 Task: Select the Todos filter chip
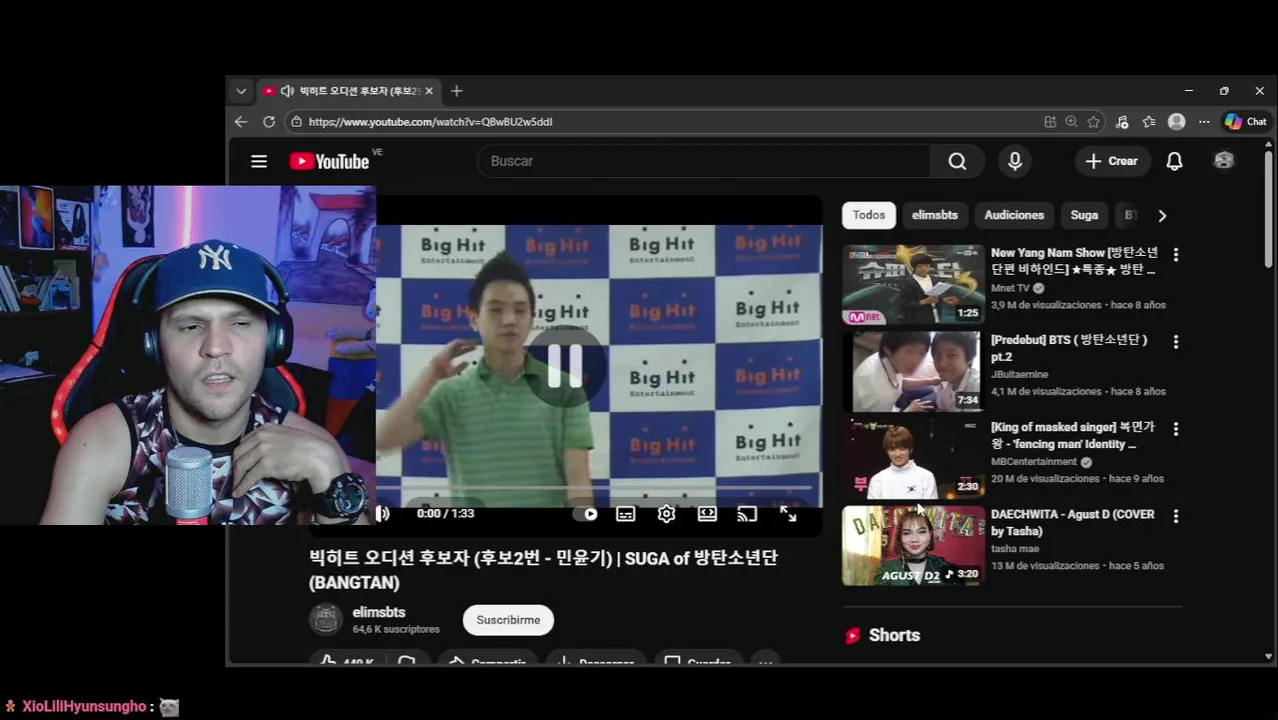tap(869, 215)
